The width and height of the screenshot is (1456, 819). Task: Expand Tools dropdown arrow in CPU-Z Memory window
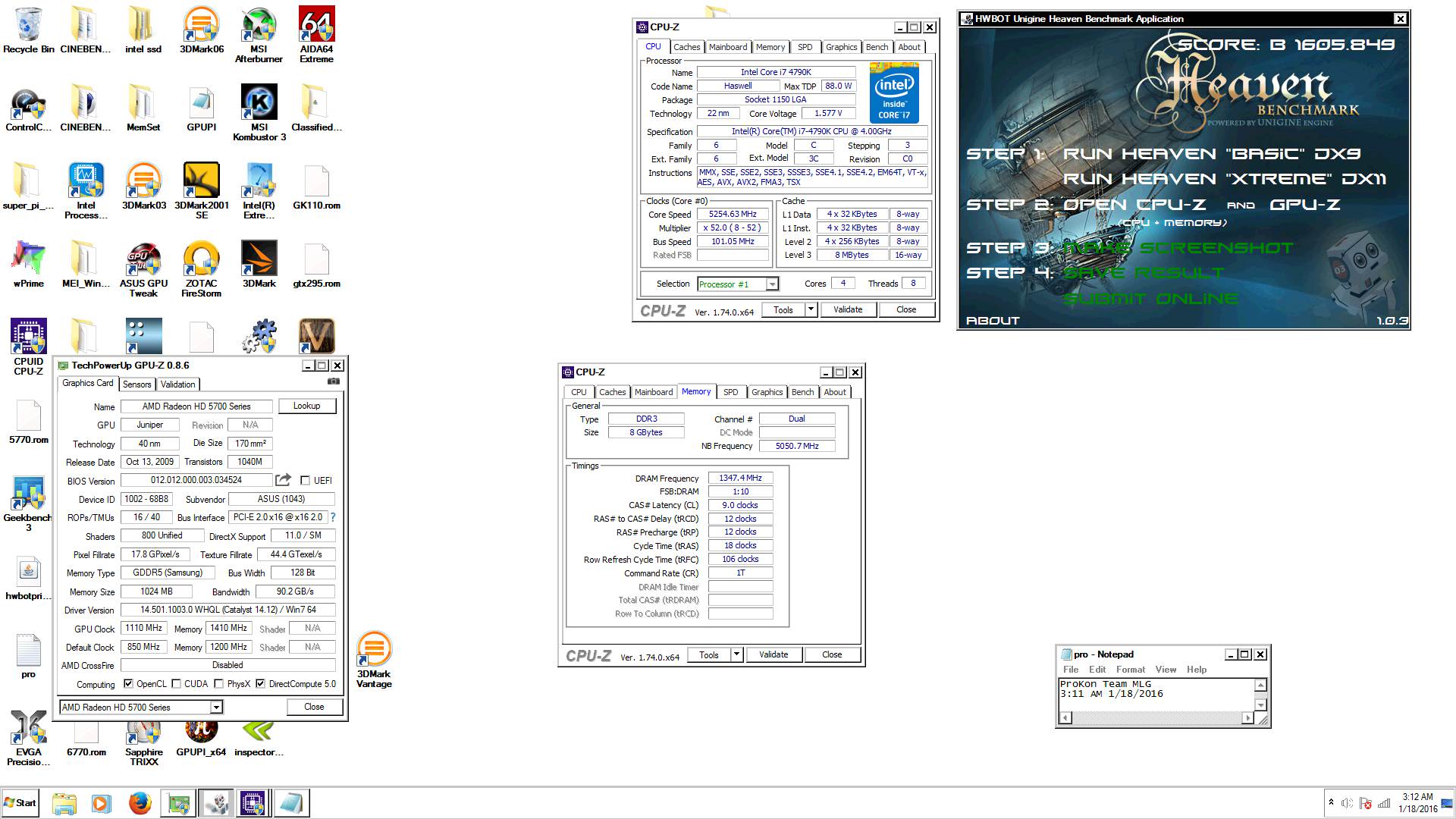[736, 654]
